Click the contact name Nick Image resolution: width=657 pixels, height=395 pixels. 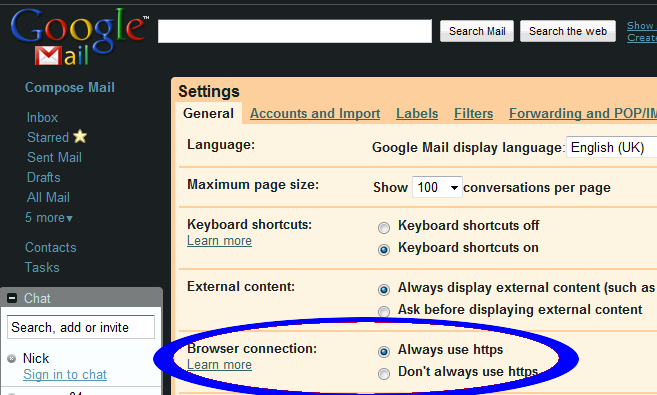[36, 358]
